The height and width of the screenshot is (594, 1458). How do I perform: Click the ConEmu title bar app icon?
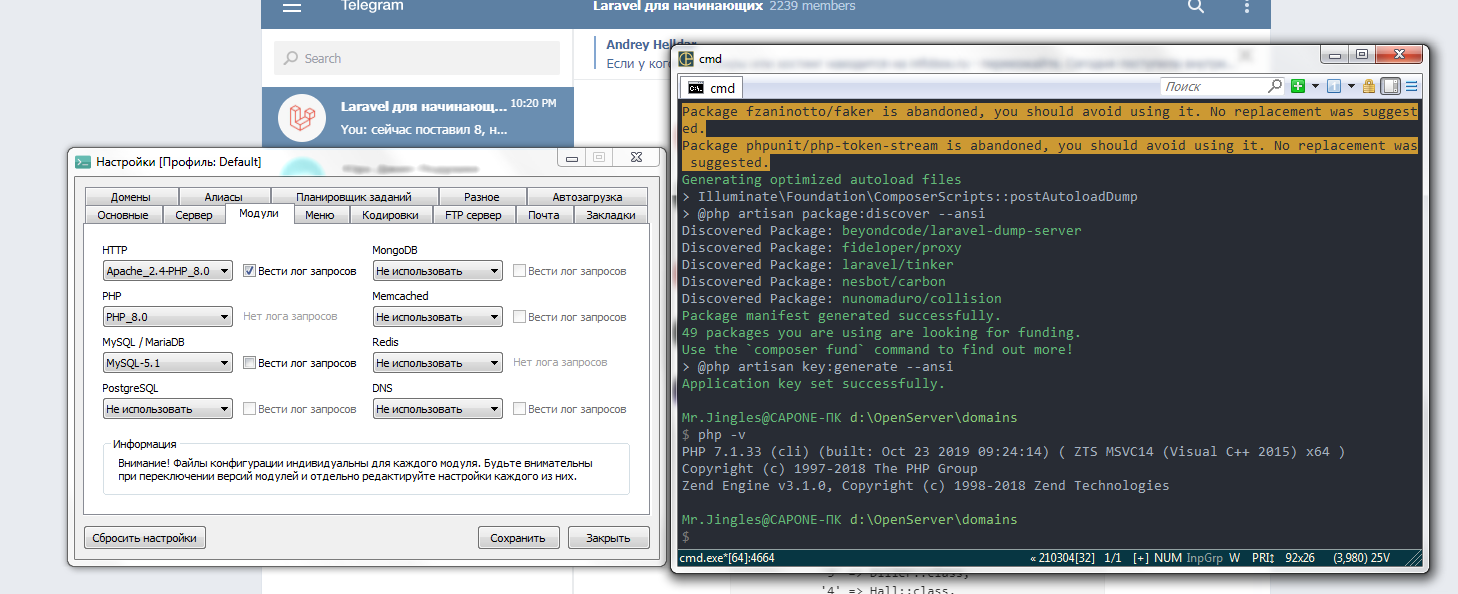687,59
